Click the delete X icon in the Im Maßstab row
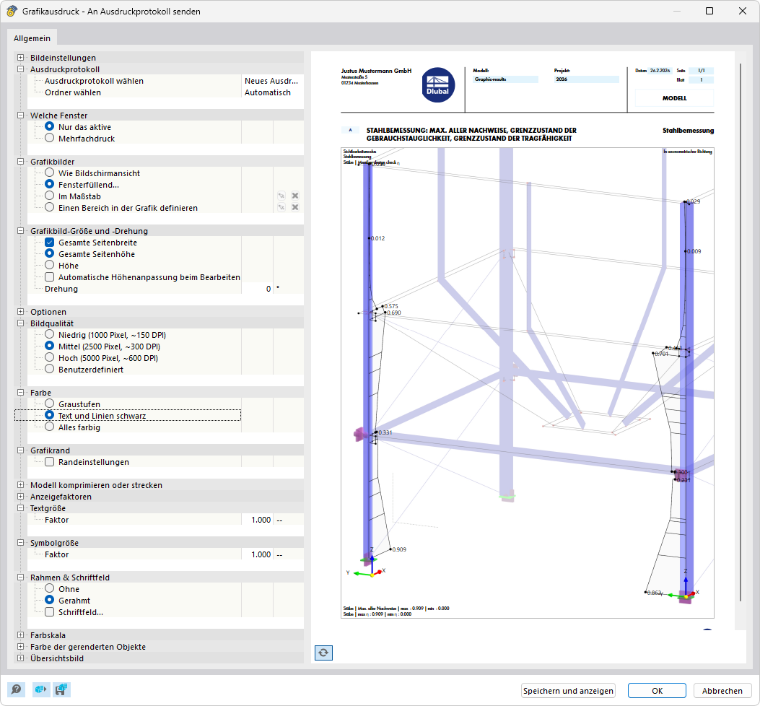Viewport: 760px width, 706px height. (295, 196)
